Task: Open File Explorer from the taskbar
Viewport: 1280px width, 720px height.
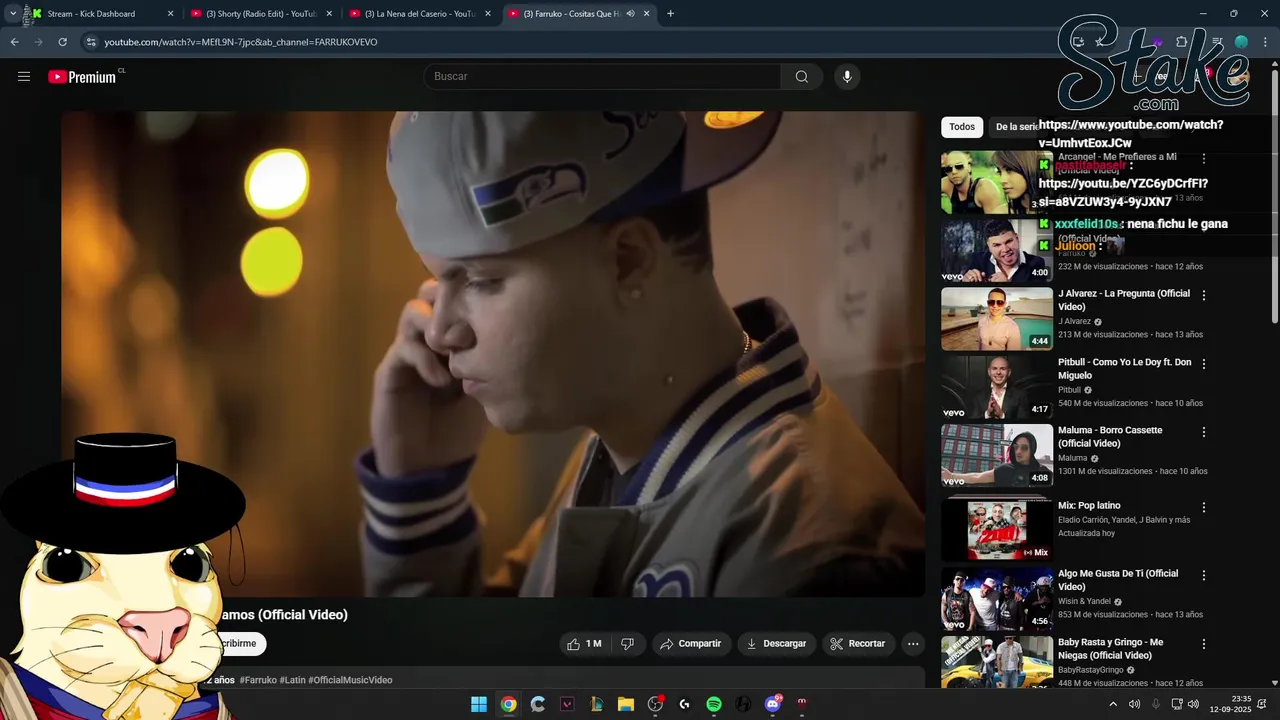Action: pos(626,704)
